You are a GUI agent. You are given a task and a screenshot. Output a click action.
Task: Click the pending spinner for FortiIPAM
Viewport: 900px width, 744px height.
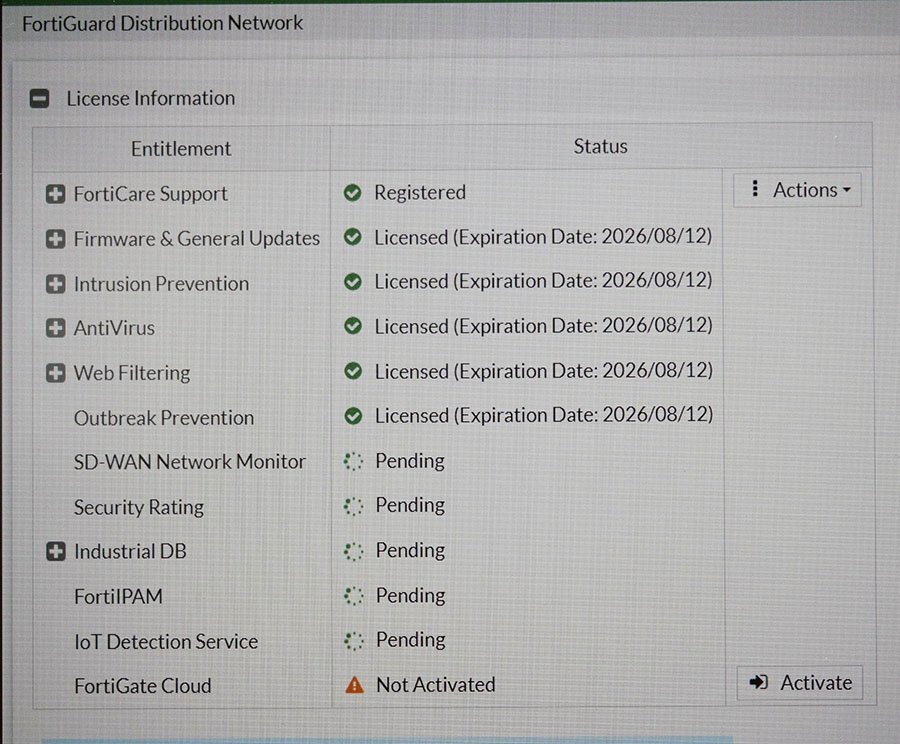352,596
